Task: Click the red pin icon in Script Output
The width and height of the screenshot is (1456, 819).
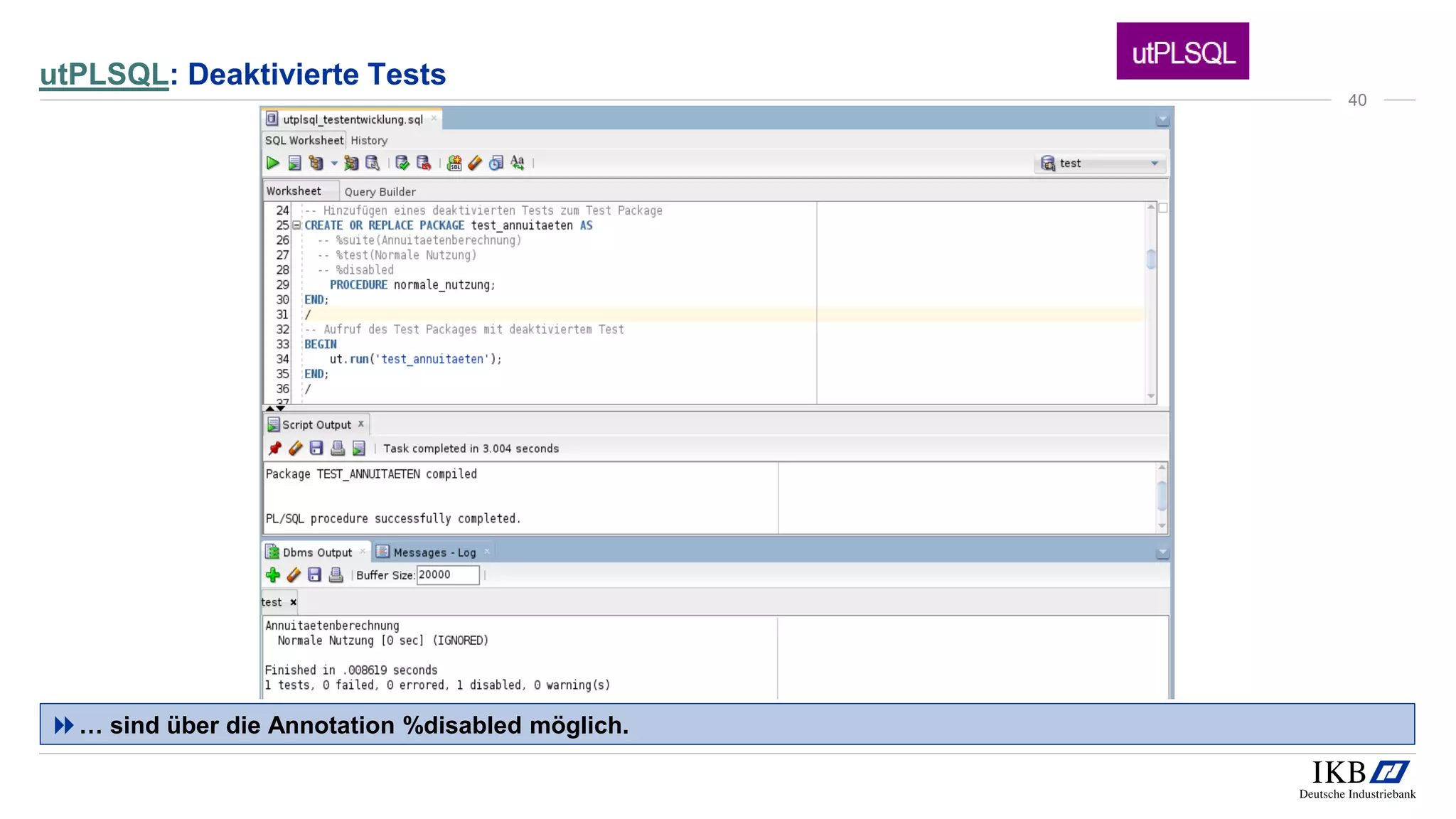Action: (274, 448)
